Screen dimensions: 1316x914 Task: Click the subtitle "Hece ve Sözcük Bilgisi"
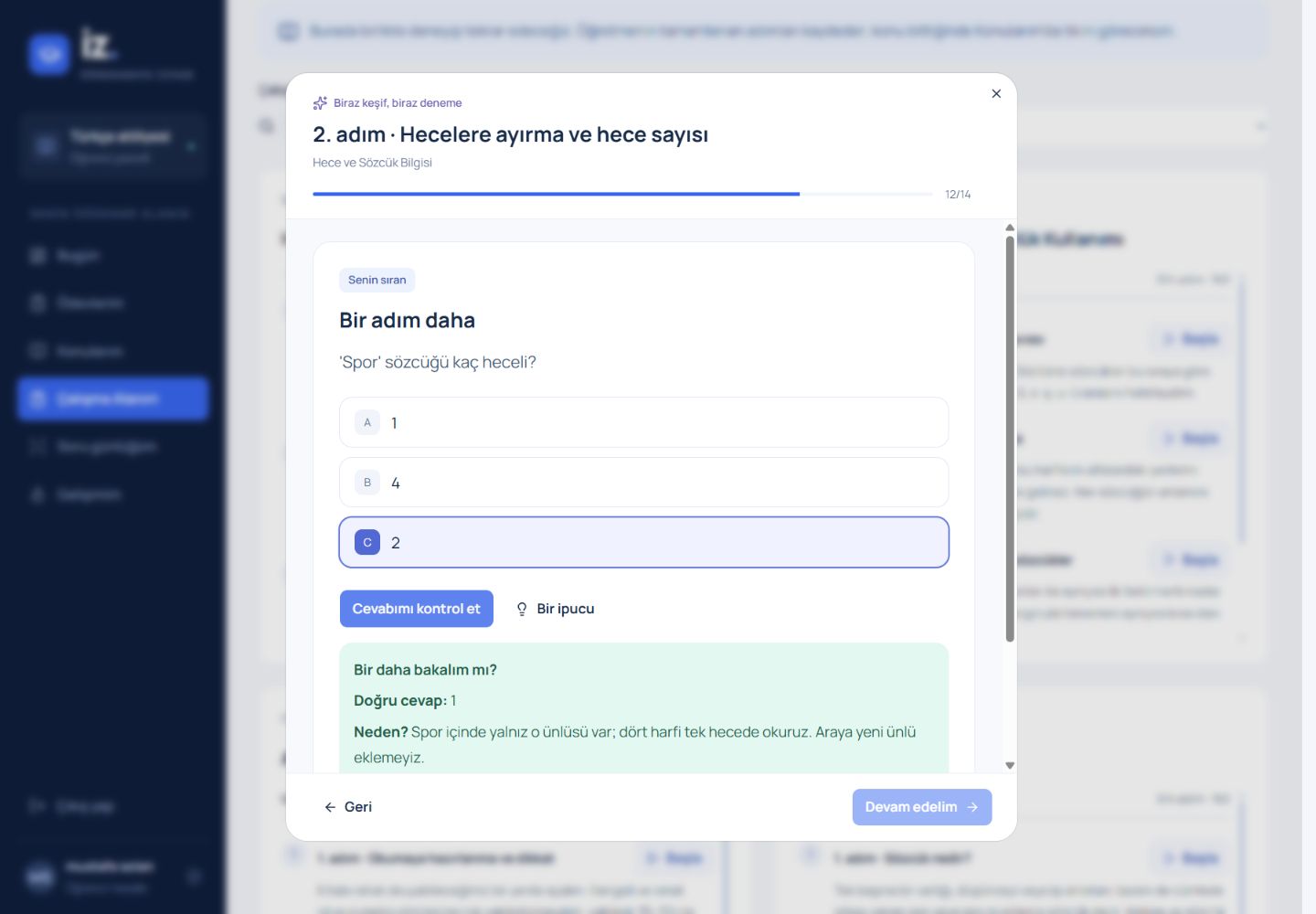click(x=372, y=163)
